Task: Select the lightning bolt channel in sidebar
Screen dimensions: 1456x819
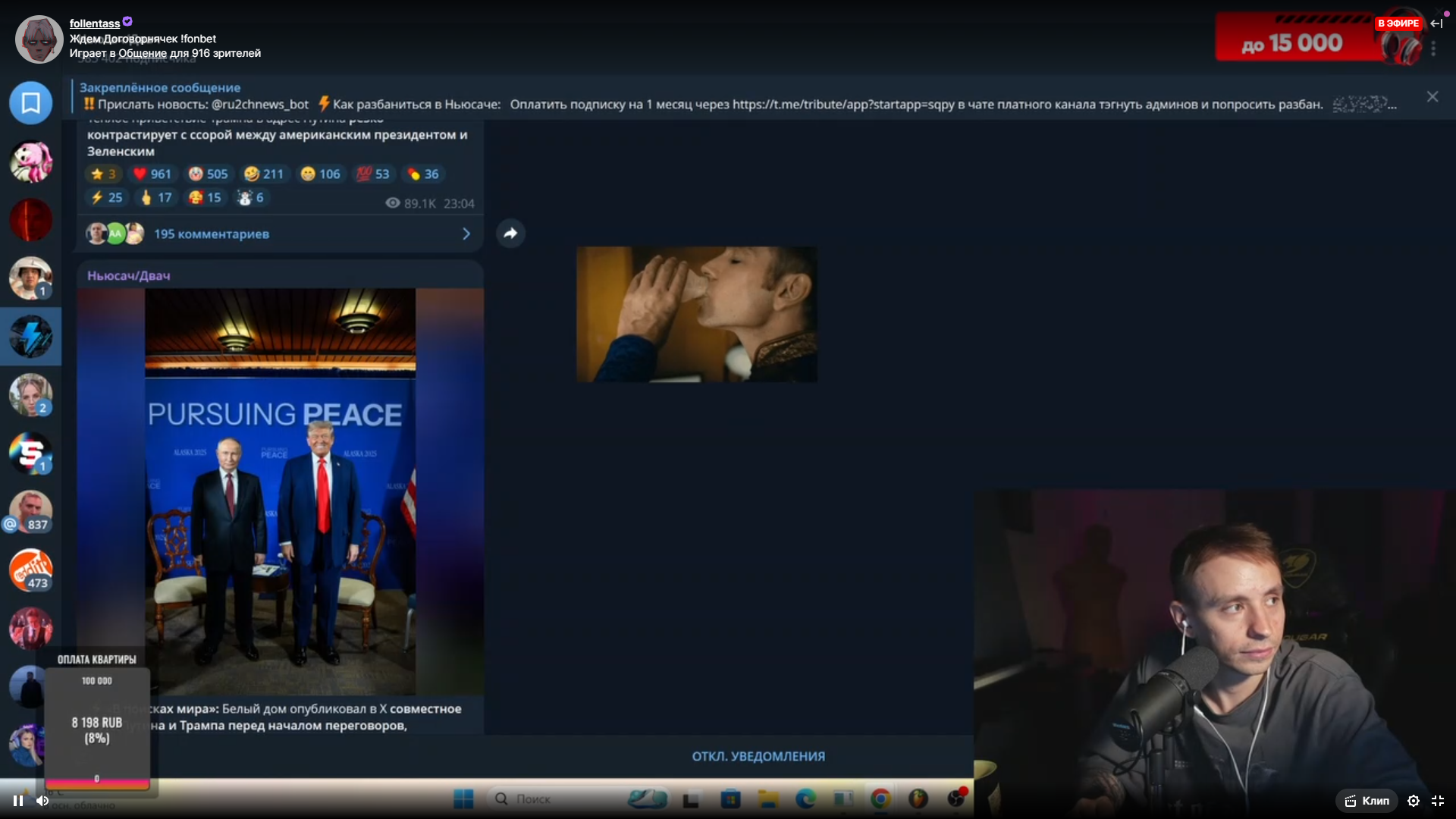Action: click(x=31, y=337)
